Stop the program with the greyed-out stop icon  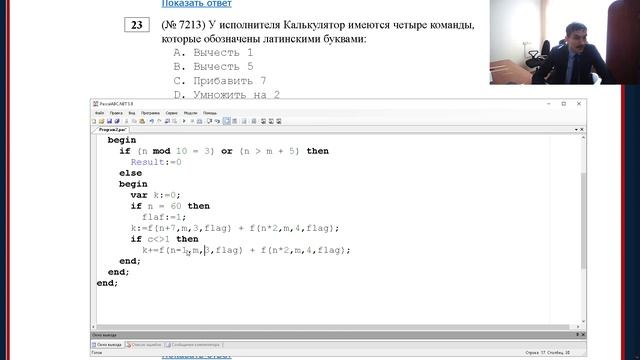click(192, 121)
